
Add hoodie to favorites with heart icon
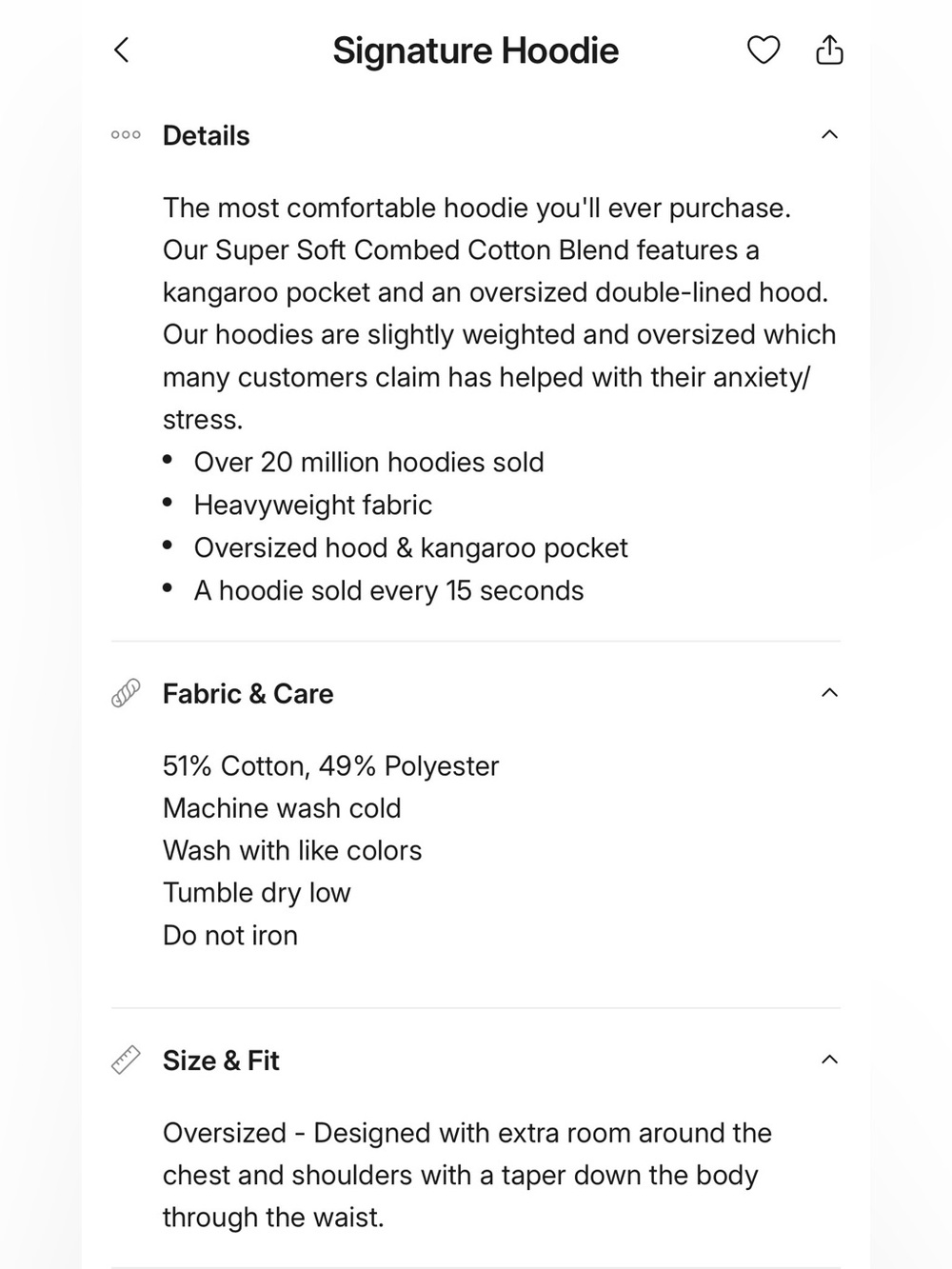(763, 50)
